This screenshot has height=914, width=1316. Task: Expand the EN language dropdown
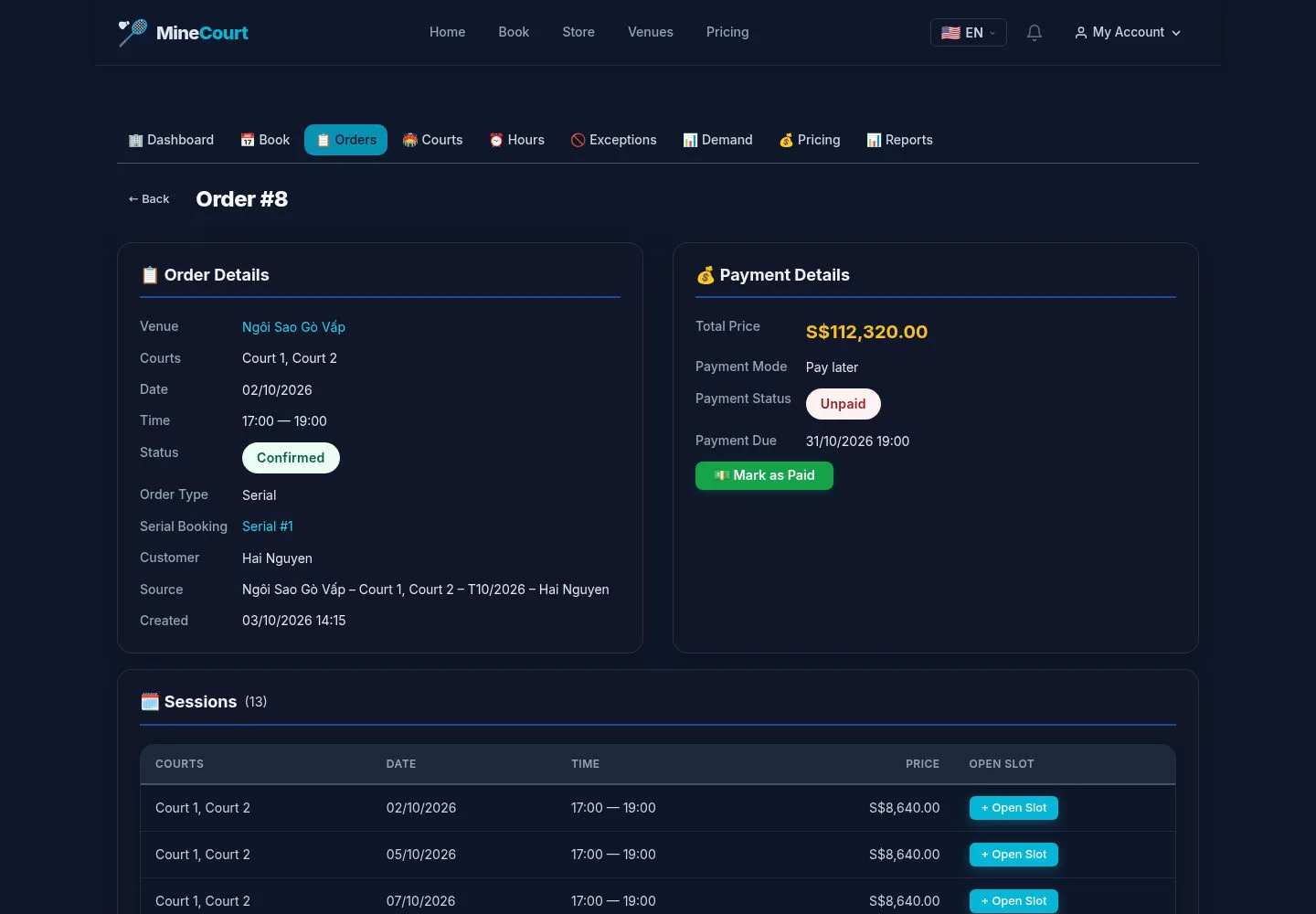coord(969,33)
